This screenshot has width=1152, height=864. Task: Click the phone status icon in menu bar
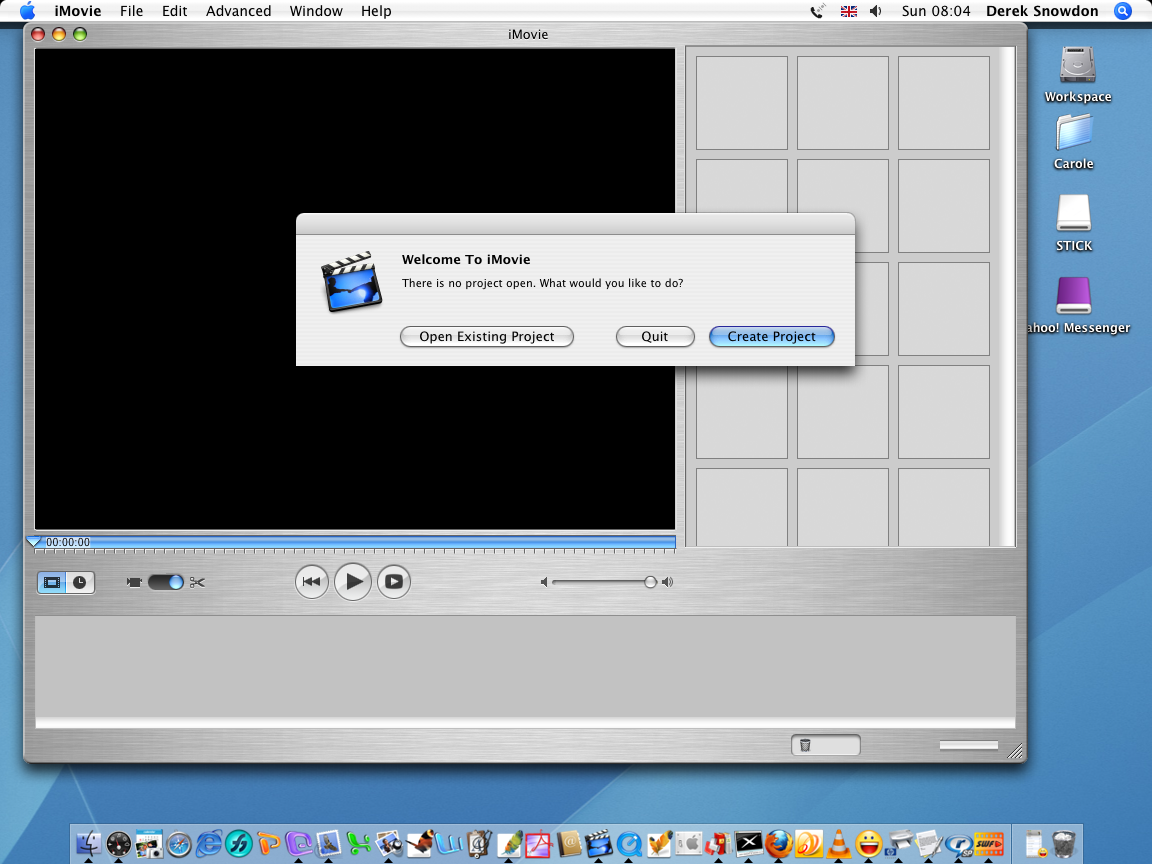click(x=818, y=11)
